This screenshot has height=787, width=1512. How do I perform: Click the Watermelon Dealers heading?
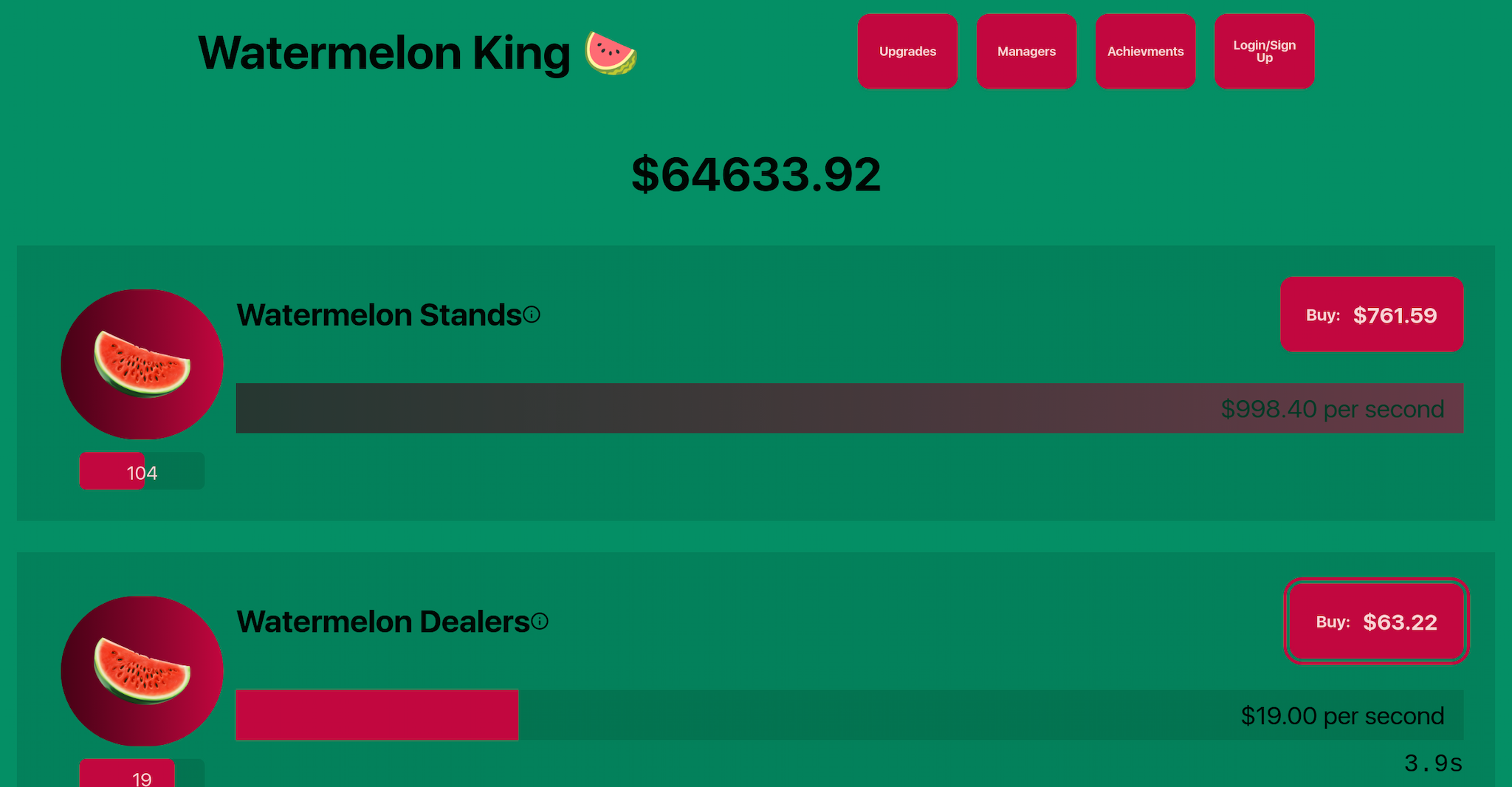383,622
